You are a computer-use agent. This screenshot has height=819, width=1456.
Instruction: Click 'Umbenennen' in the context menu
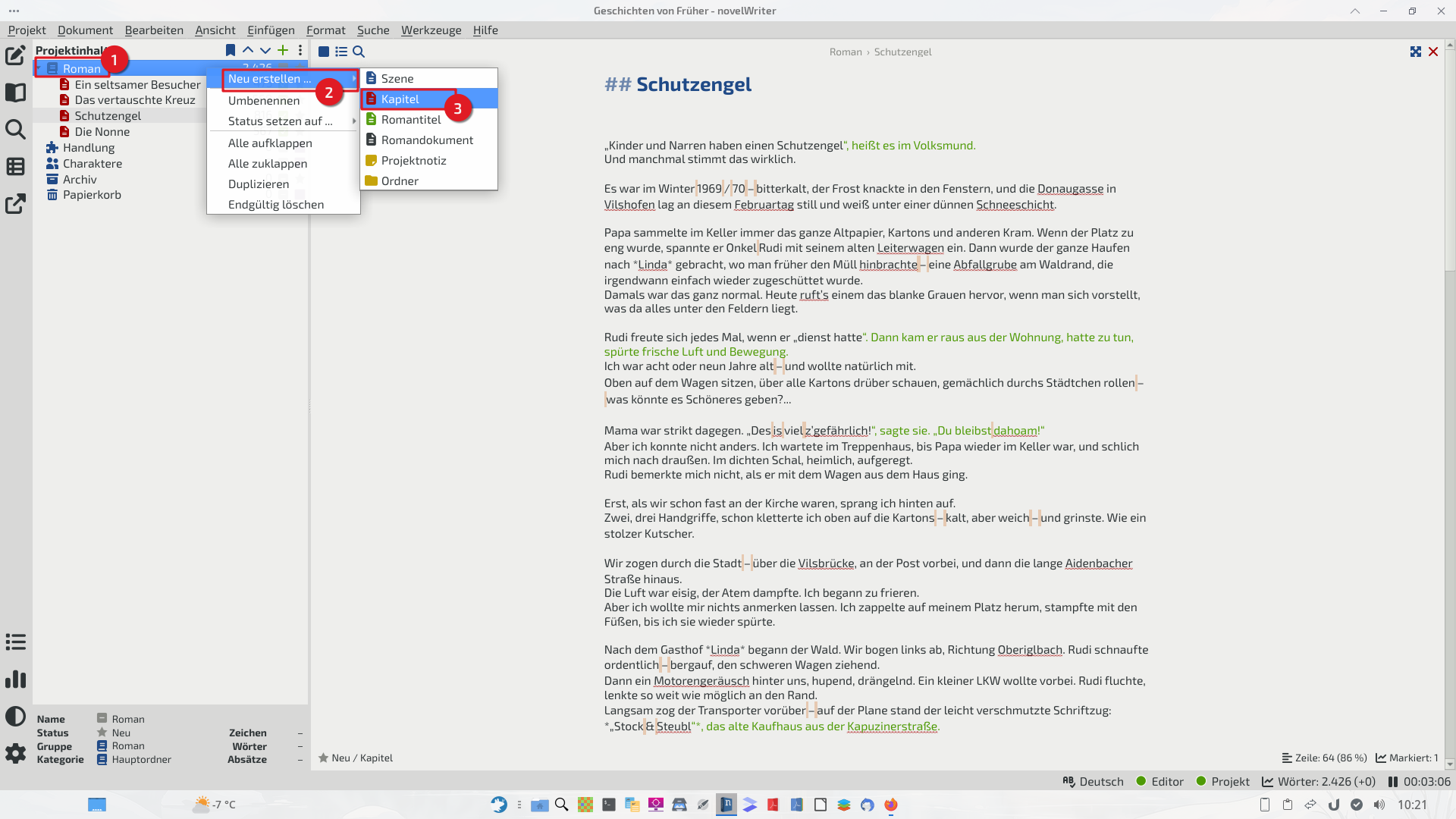[x=264, y=101]
